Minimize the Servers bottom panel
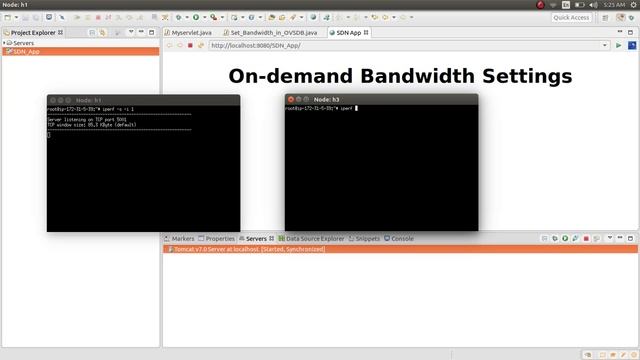 pyautogui.click(x=620, y=238)
